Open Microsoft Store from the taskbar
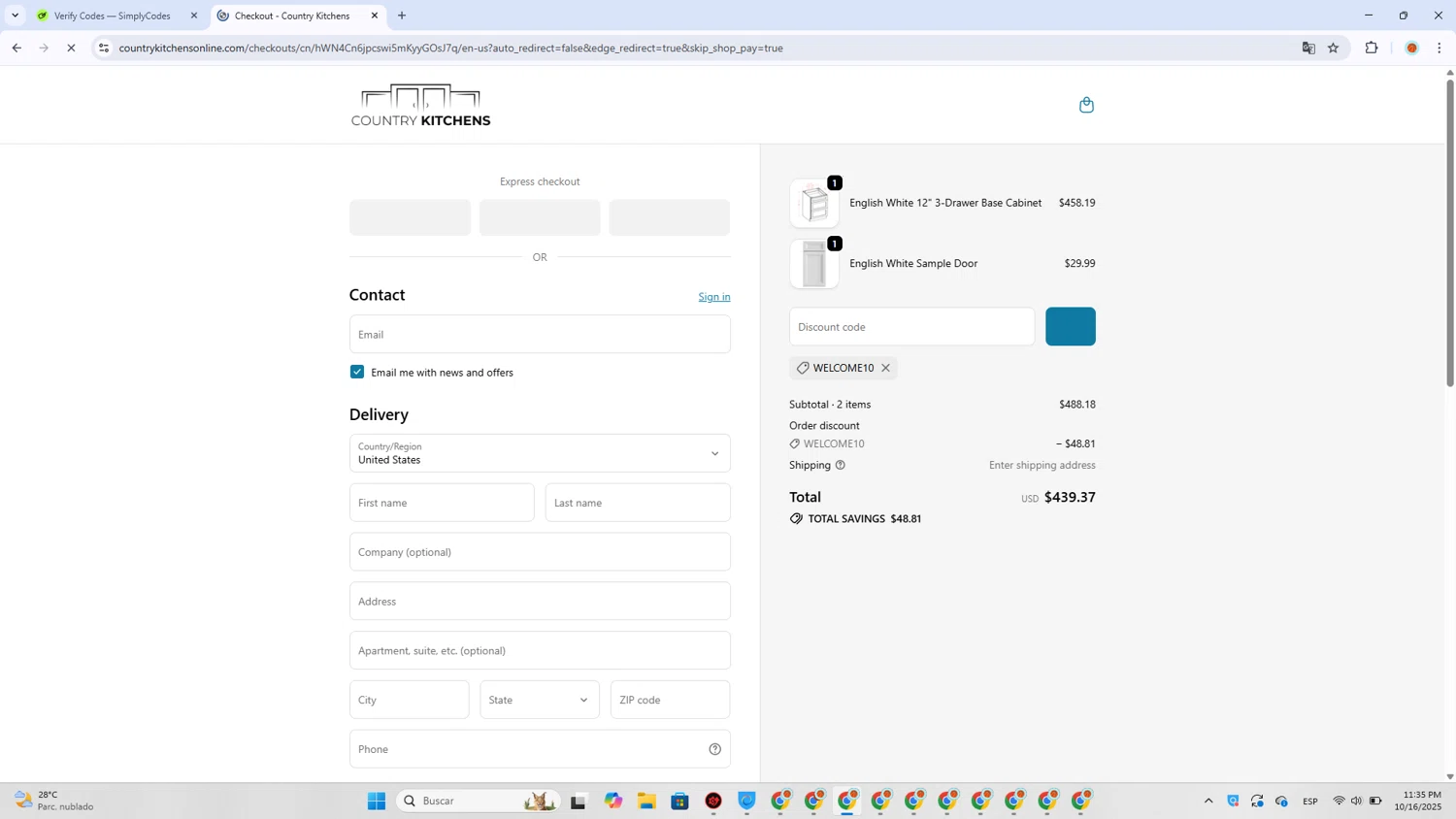This screenshot has height=819, width=1456. pos(679,801)
